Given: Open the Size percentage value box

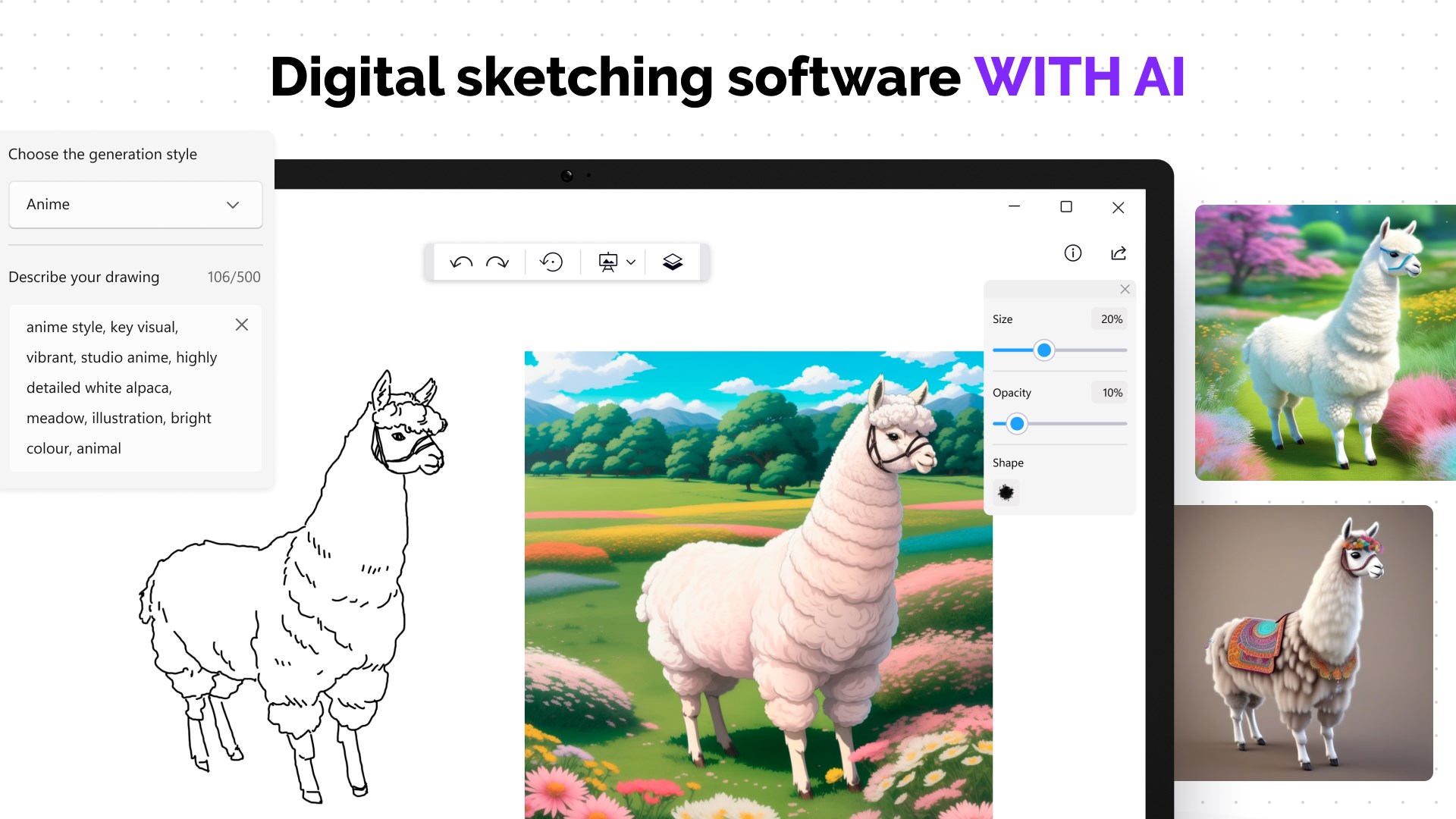Looking at the screenshot, I should point(1109,318).
